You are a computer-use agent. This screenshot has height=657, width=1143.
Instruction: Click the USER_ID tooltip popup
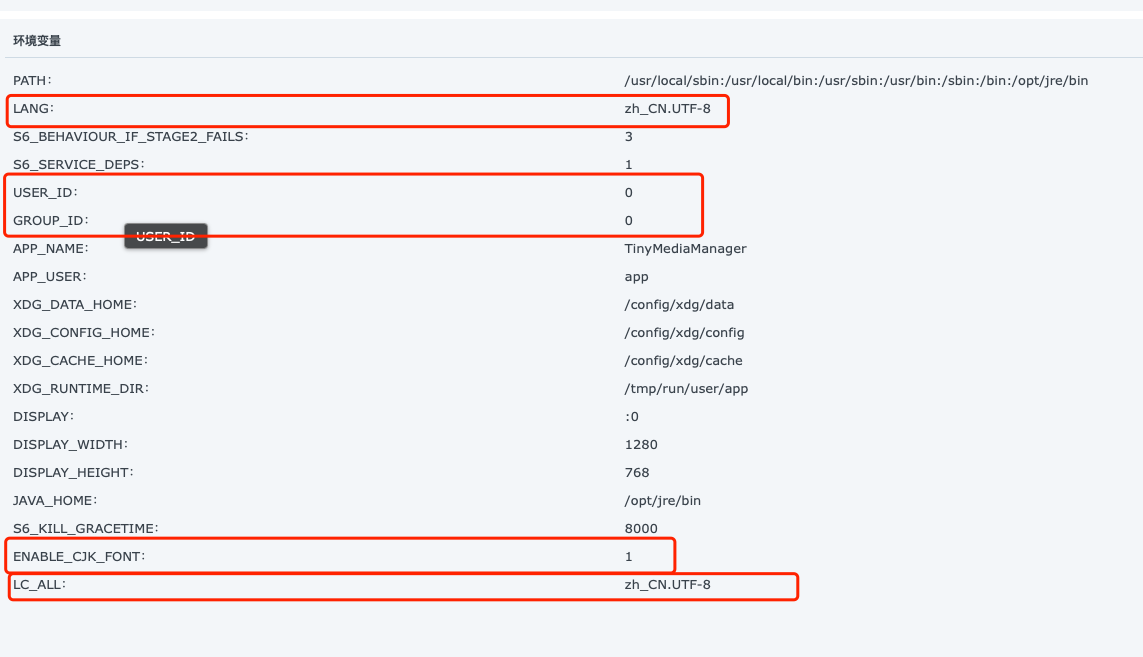(x=166, y=236)
